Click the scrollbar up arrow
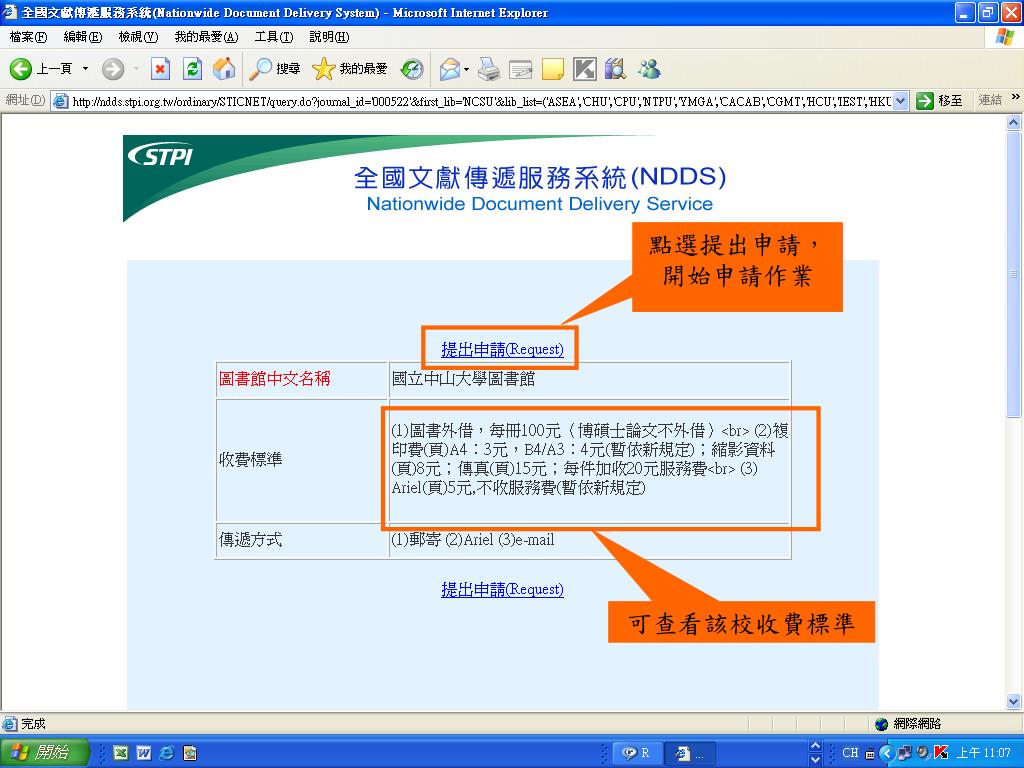This screenshot has height=768, width=1024. 1014,122
